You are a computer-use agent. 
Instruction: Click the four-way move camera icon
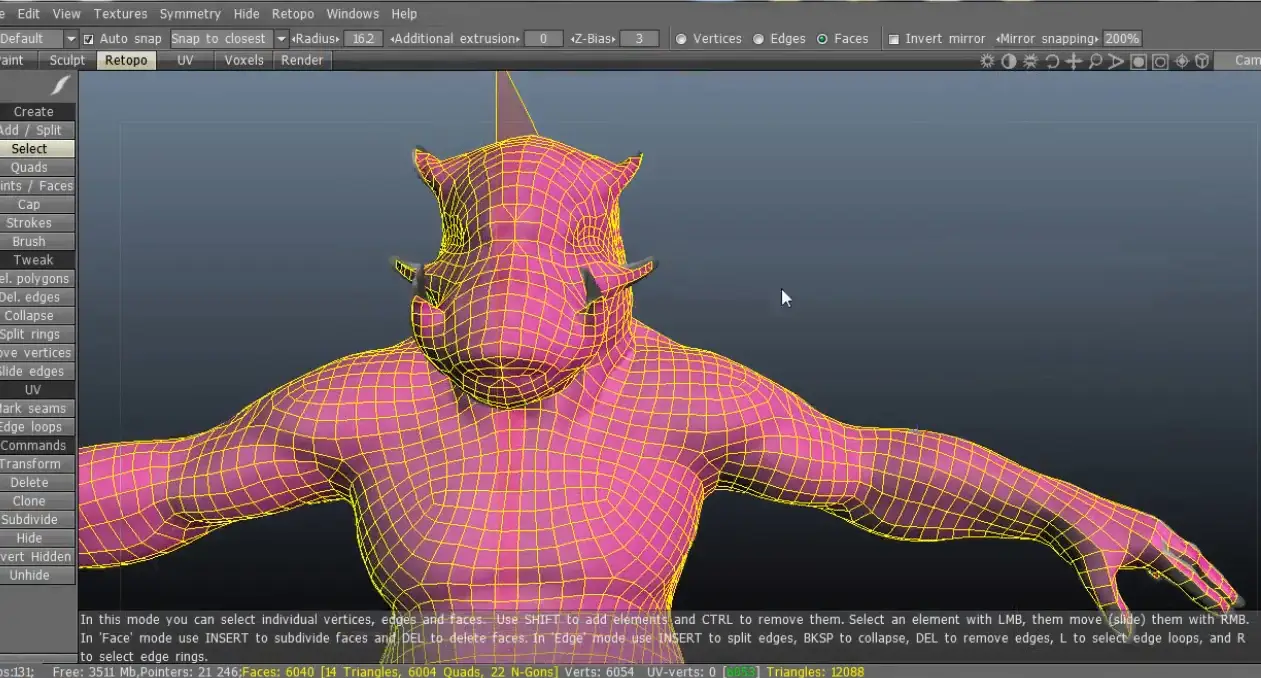[1074, 61]
